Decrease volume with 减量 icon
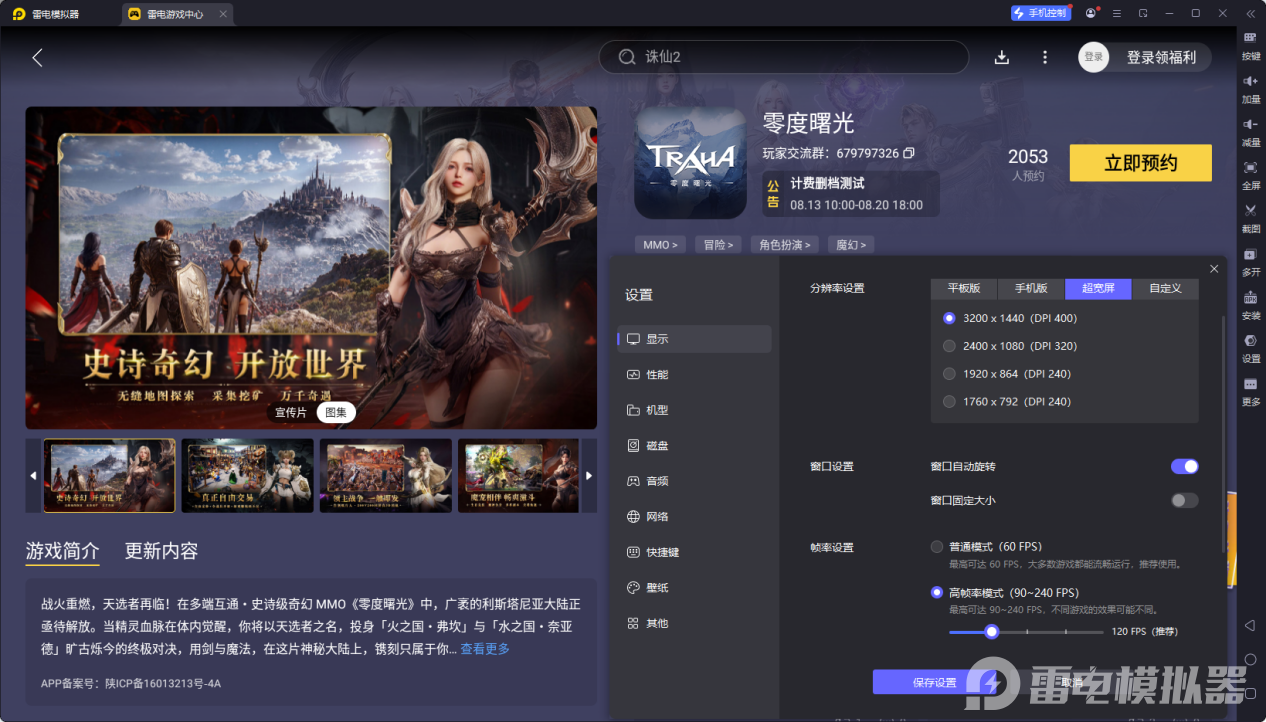The image size is (1266, 722). pyautogui.click(x=1250, y=130)
